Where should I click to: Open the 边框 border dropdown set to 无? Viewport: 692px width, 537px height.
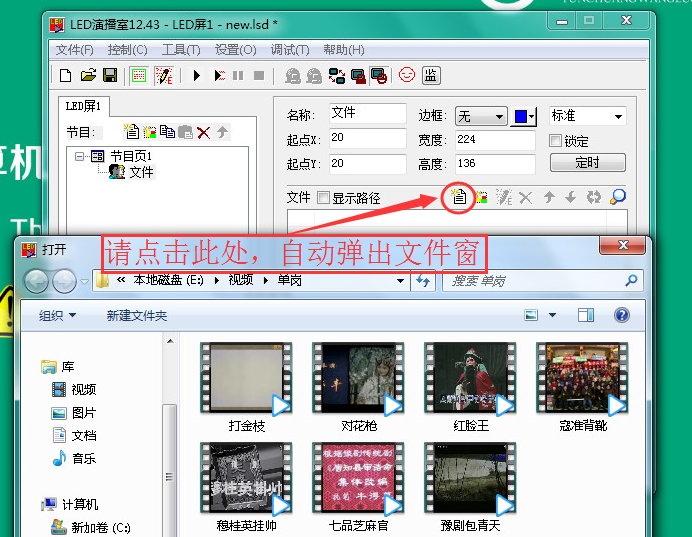(481, 116)
